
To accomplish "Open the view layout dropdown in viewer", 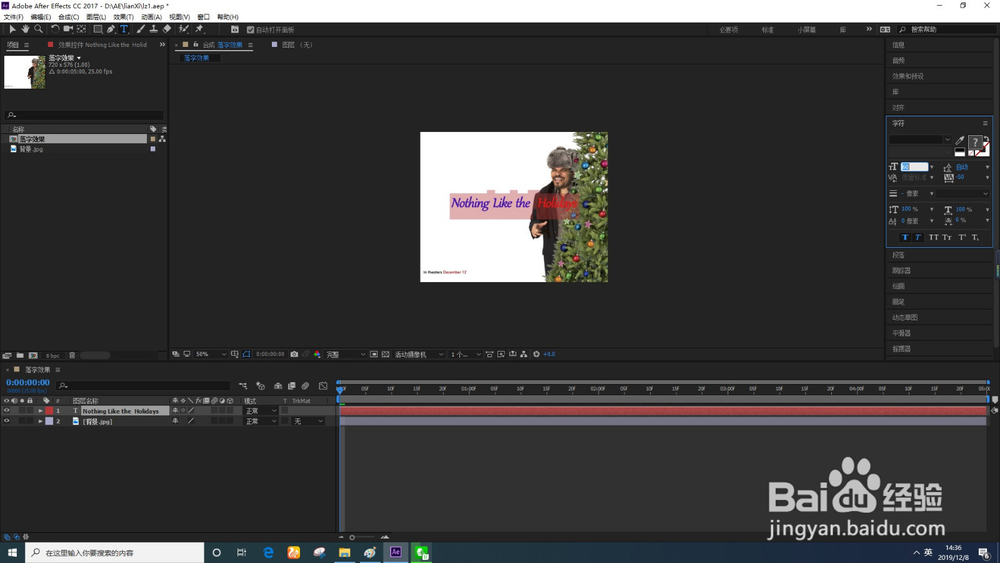I will tap(466, 355).
